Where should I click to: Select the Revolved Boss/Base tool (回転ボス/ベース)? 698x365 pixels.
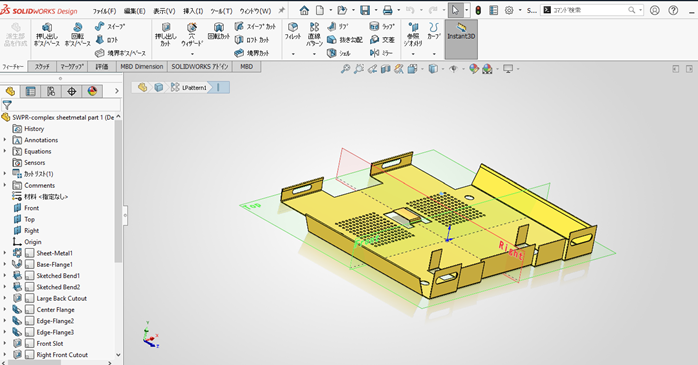click(x=77, y=35)
